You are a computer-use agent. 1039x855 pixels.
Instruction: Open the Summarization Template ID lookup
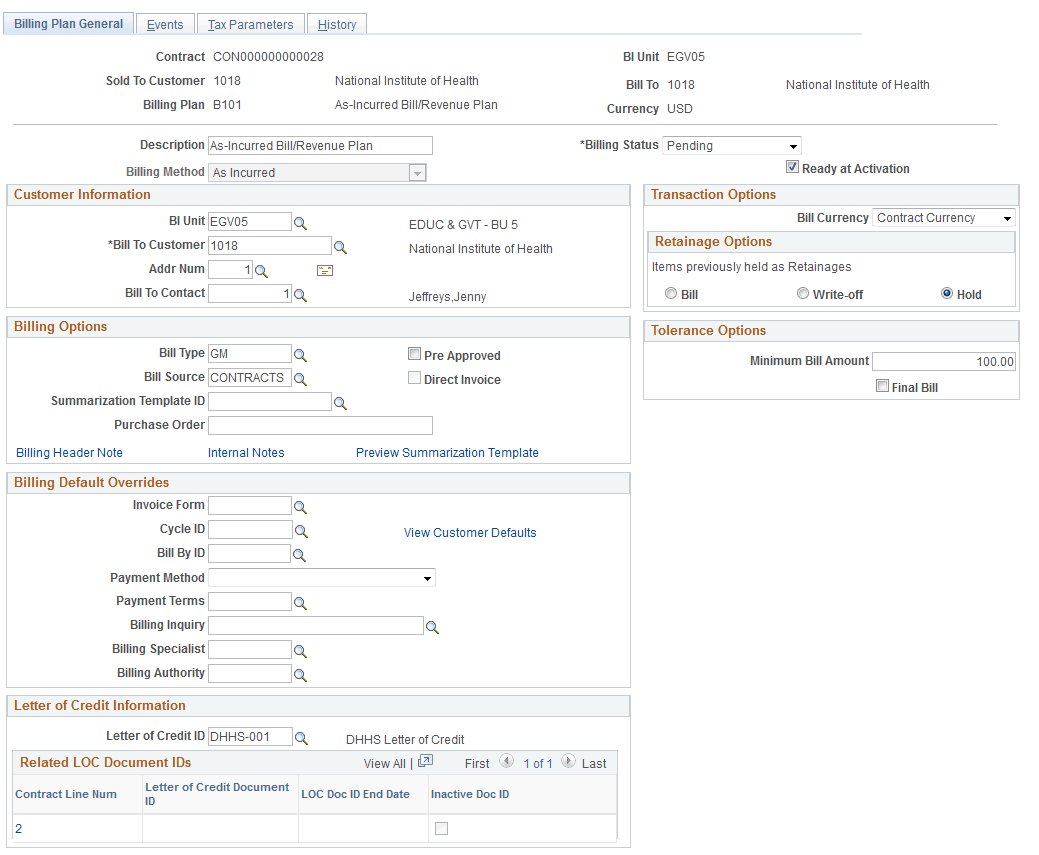click(342, 401)
